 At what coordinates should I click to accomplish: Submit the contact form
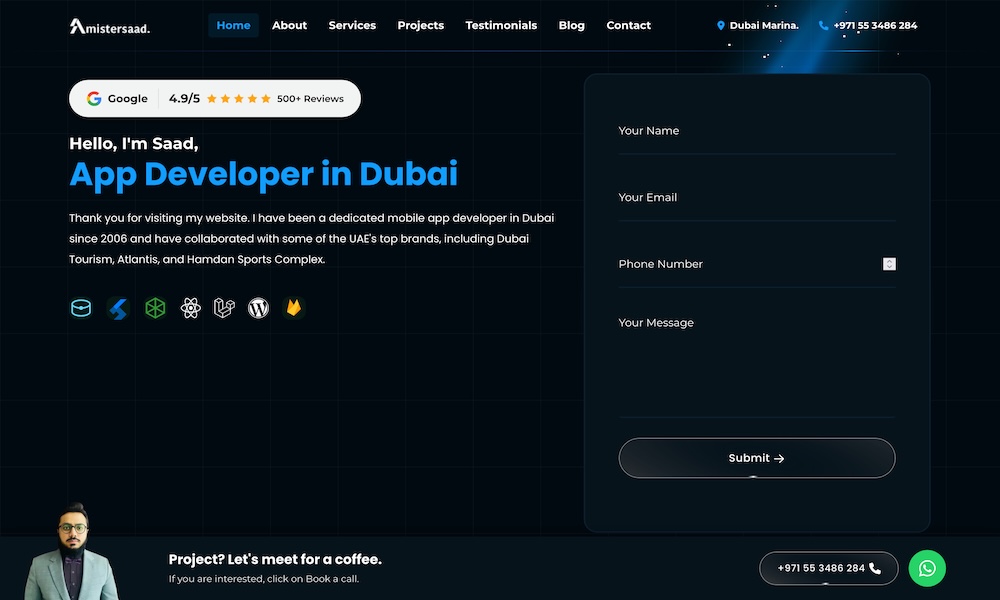coord(757,458)
